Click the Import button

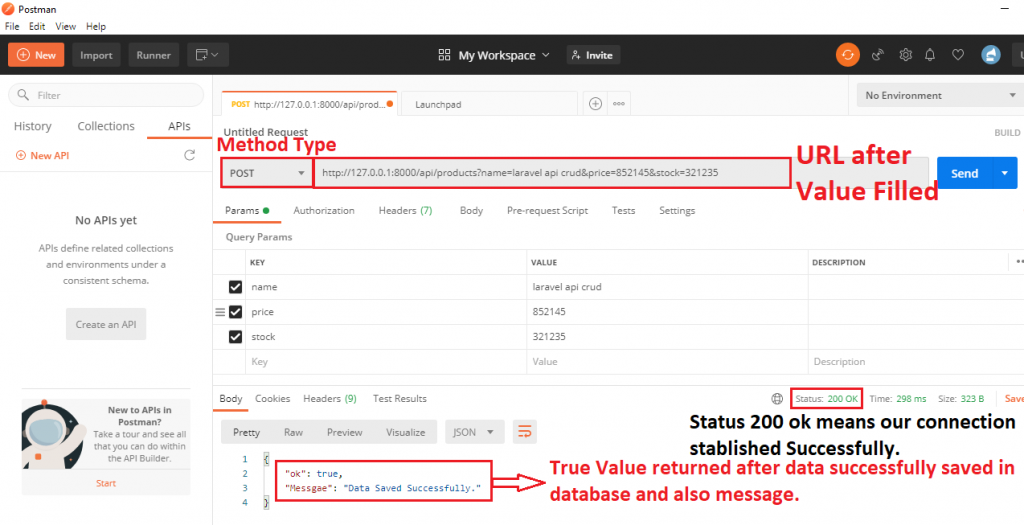96,55
